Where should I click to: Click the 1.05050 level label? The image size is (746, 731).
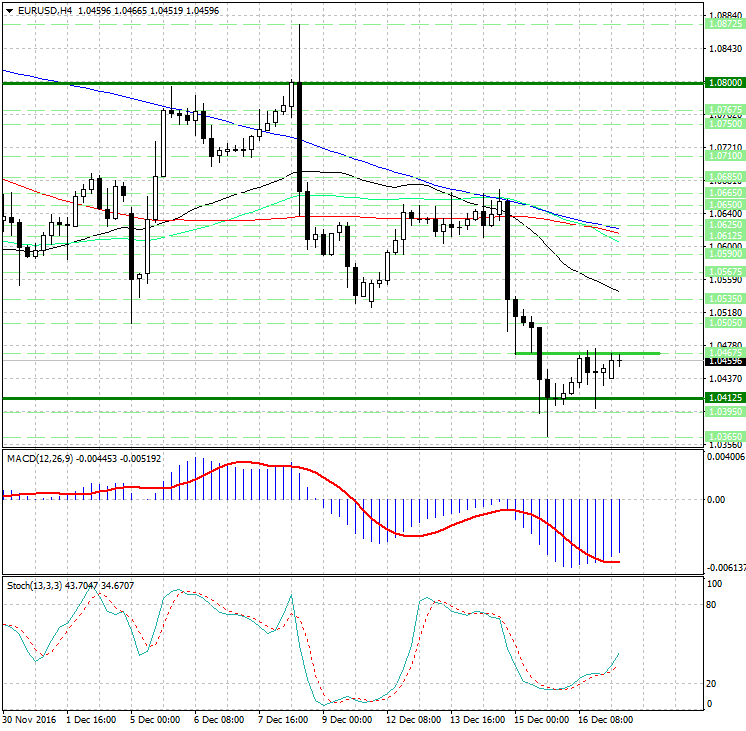pyautogui.click(x=725, y=323)
